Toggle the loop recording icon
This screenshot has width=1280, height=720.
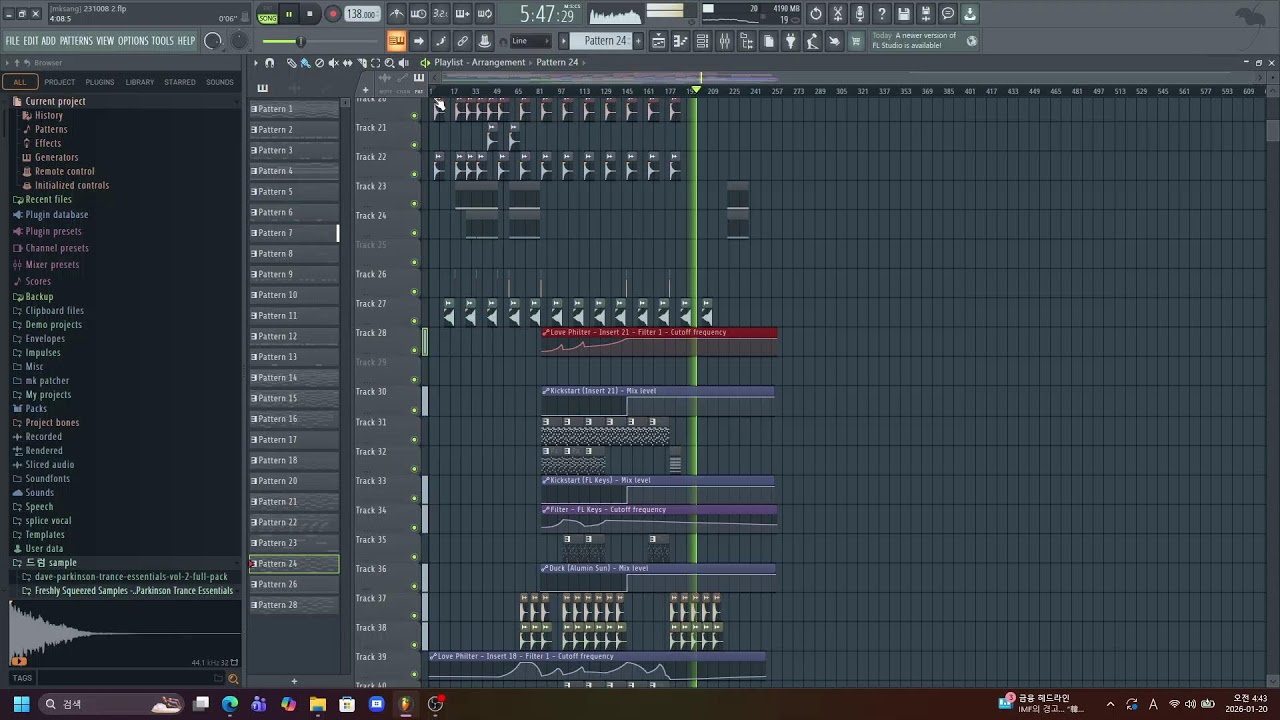coord(484,14)
